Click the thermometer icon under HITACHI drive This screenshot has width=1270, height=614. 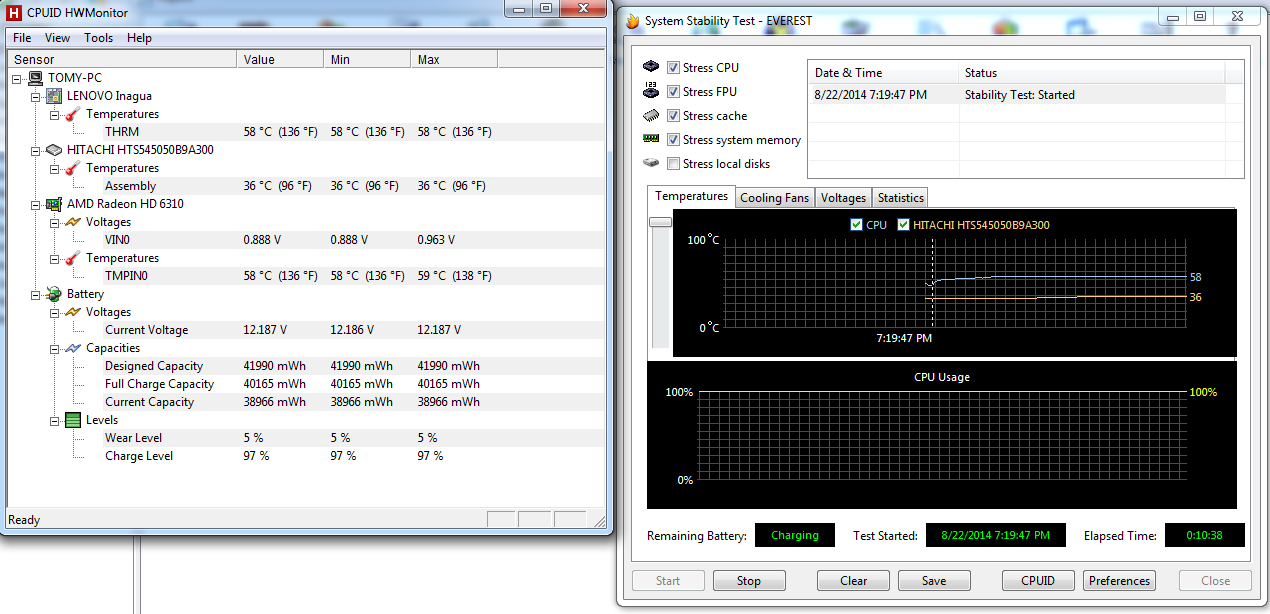pyautogui.click(x=73, y=168)
